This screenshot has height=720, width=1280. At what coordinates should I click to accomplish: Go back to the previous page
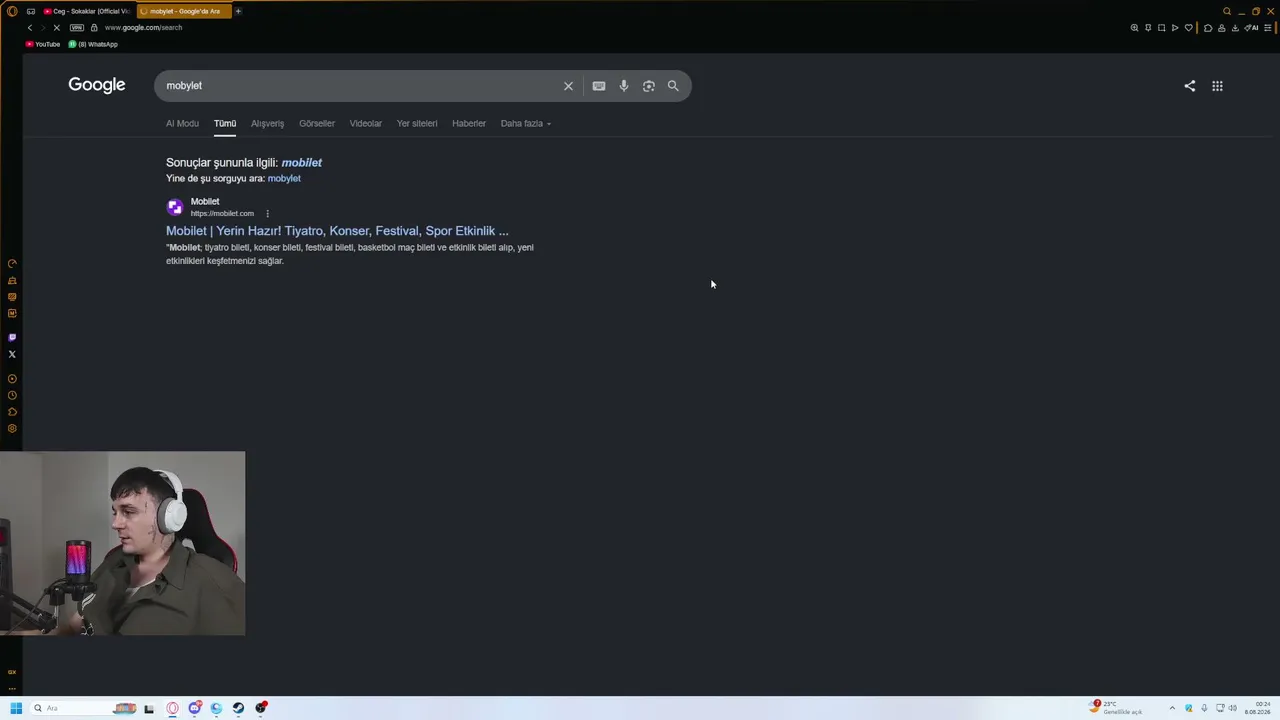point(29,28)
